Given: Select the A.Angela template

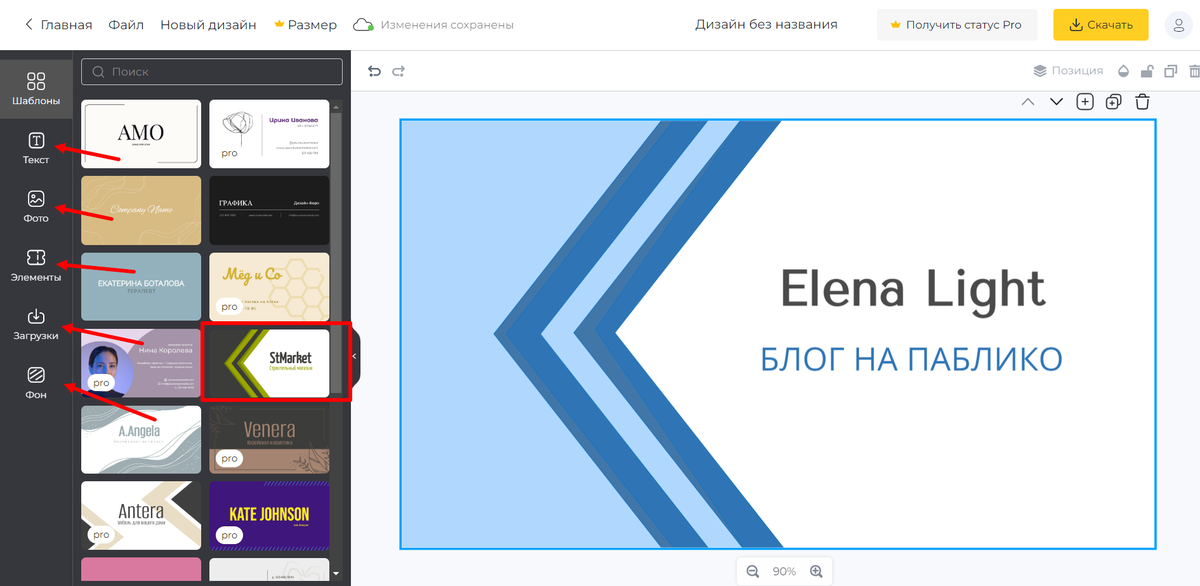Looking at the screenshot, I should [x=141, y=439].
